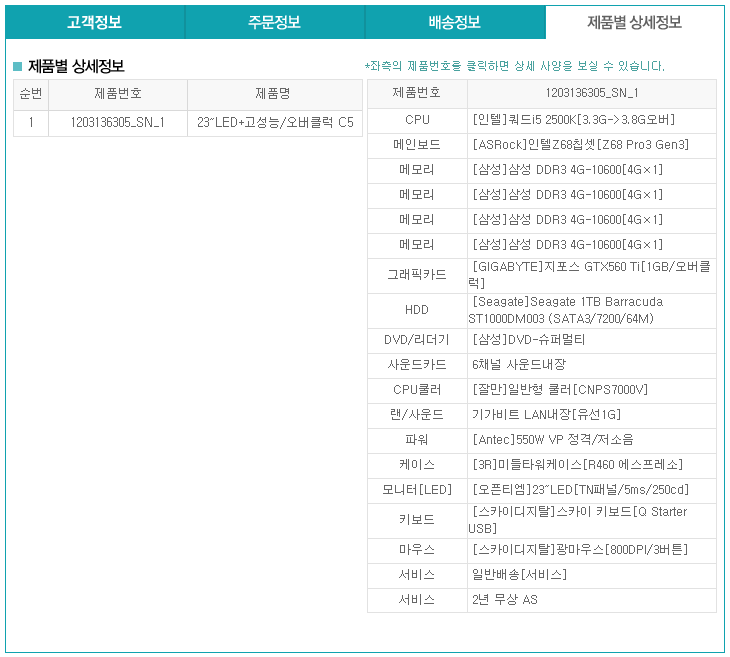Select the 제품별 상세정보 tab

(x=635, y=22)
